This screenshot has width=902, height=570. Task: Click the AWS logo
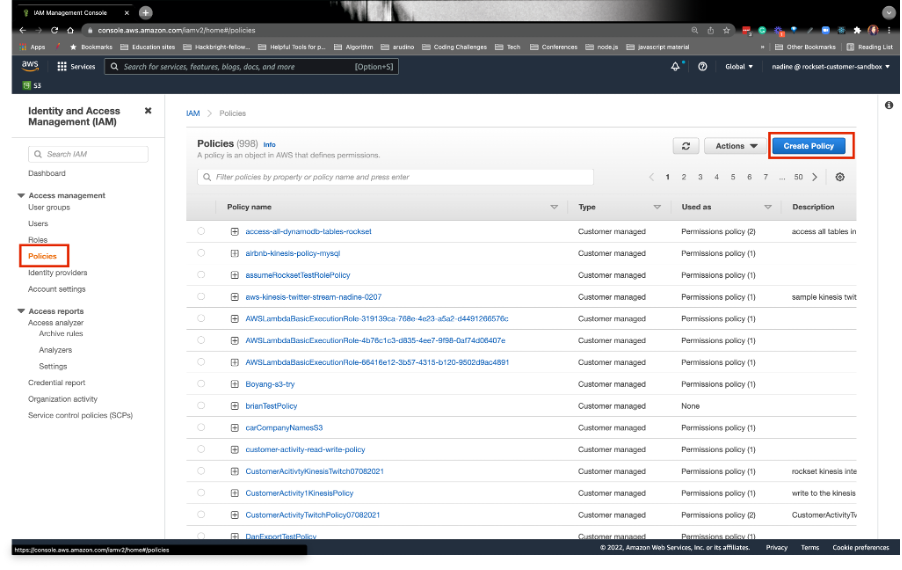(30, 66)
